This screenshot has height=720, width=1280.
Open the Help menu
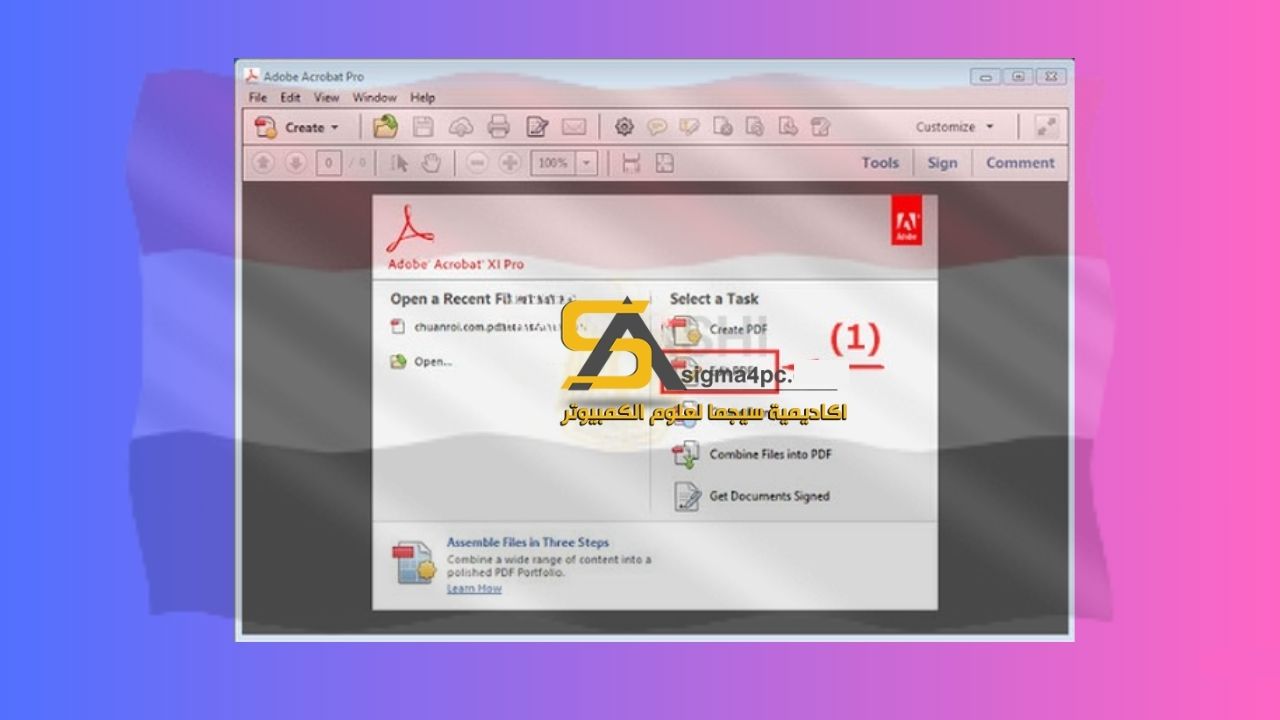point(423,98)
